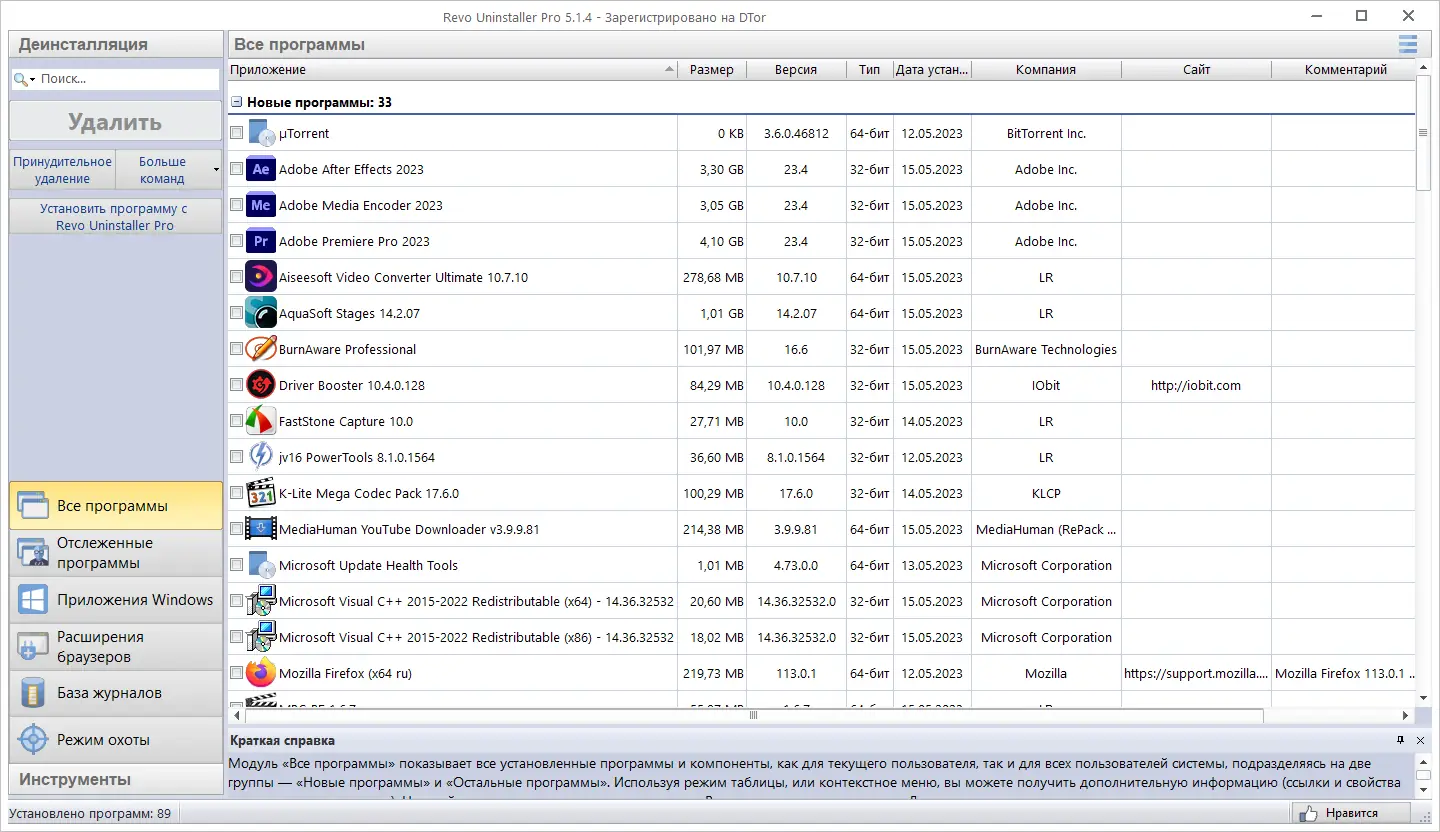Sort by the Дата установки column header

point(932,70)
